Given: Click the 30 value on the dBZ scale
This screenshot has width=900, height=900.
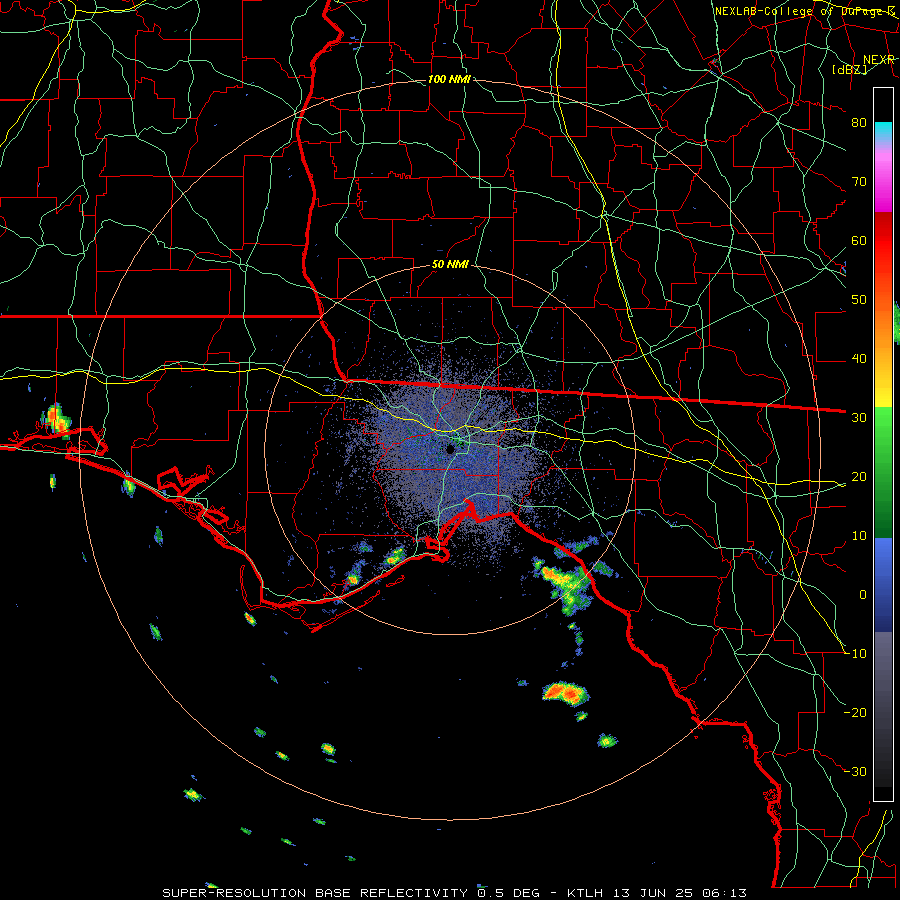Looking at the screenshot, I should 859,417.
